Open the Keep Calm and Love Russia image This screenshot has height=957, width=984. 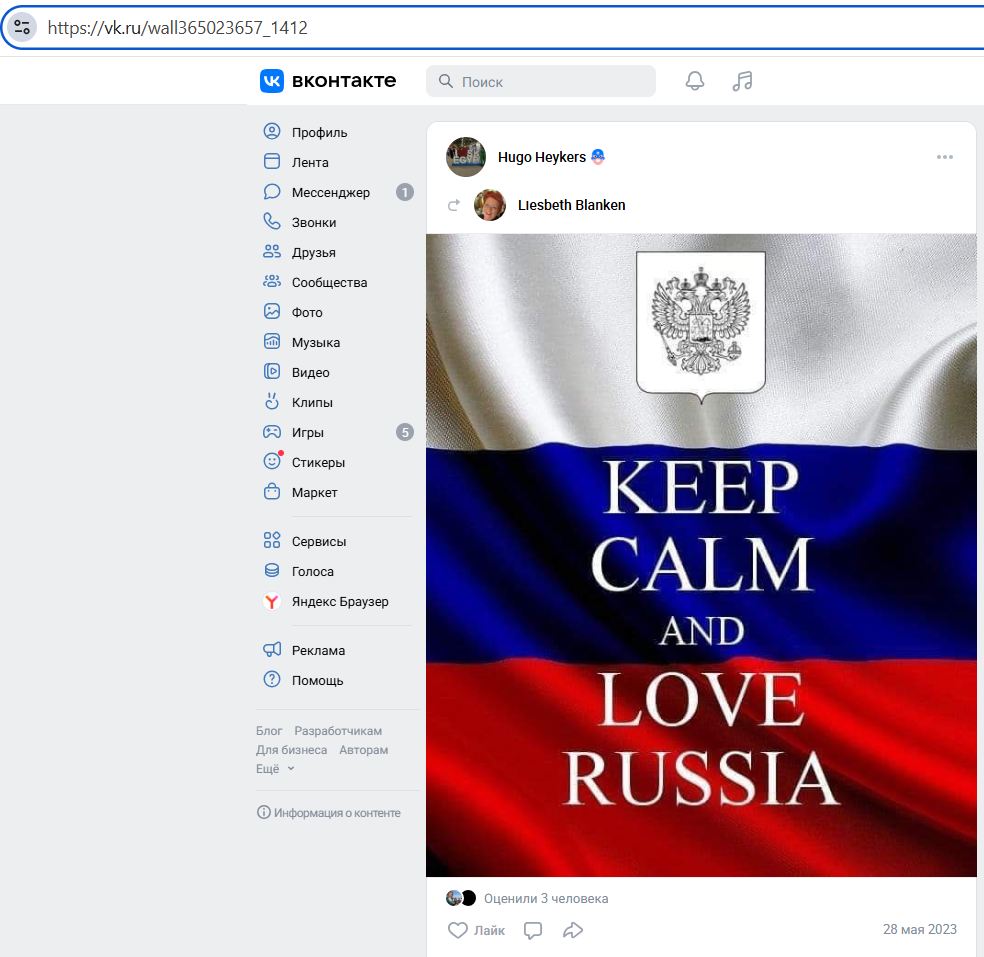coord(701,555)
